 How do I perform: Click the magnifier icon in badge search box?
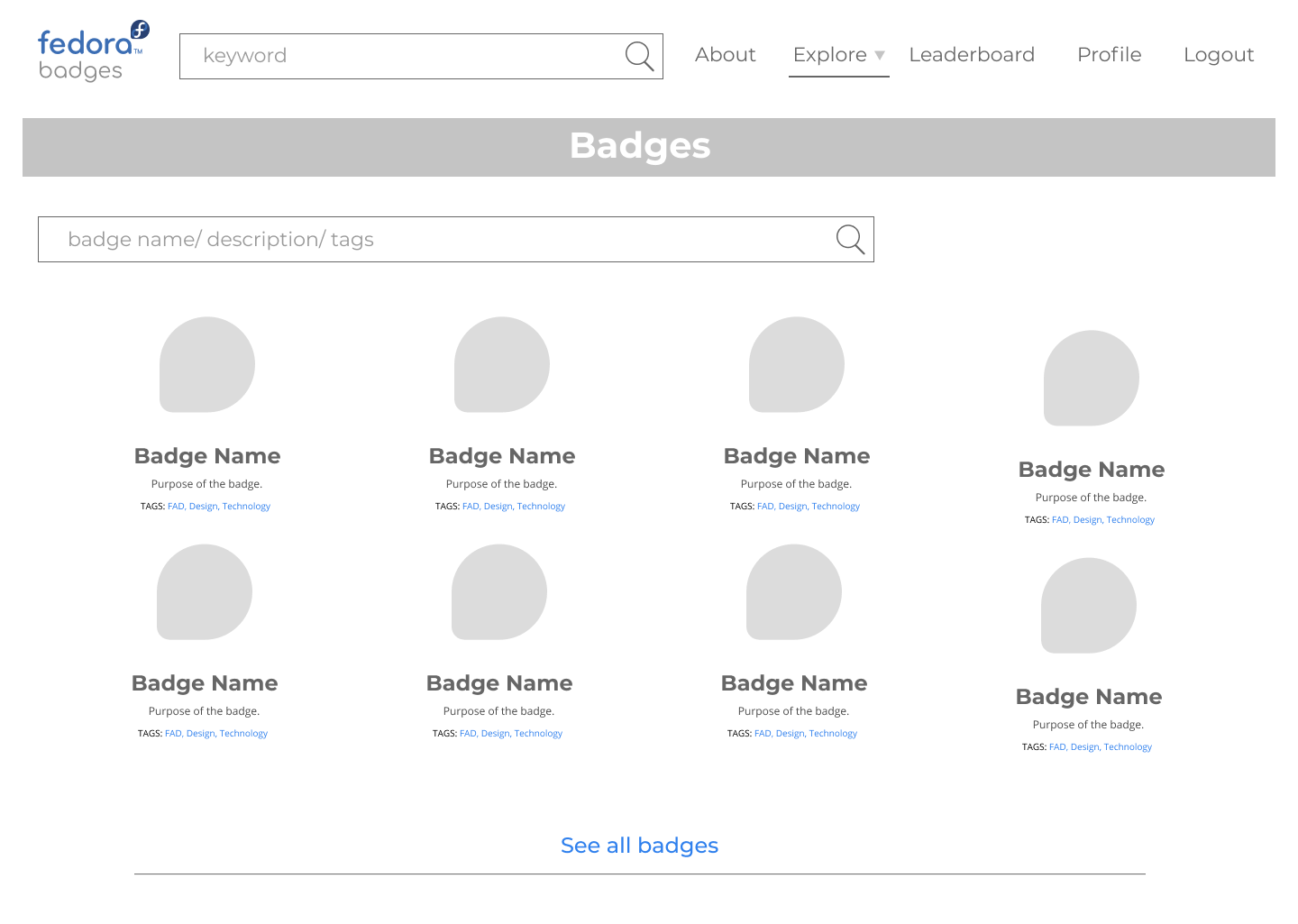(850, 240)
